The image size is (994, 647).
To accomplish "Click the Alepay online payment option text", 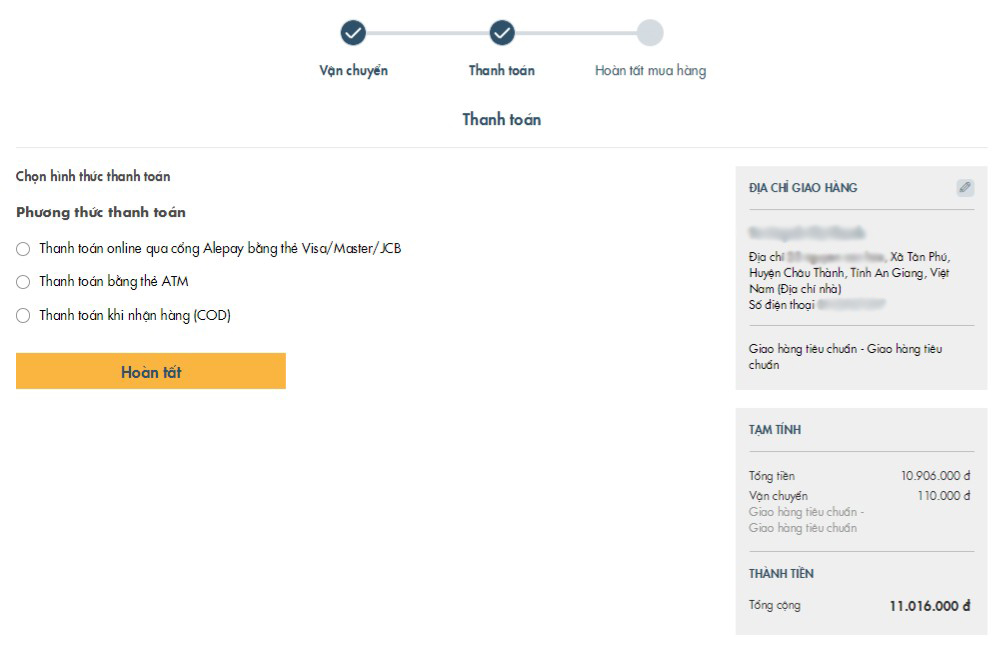I will coord(220,248).
